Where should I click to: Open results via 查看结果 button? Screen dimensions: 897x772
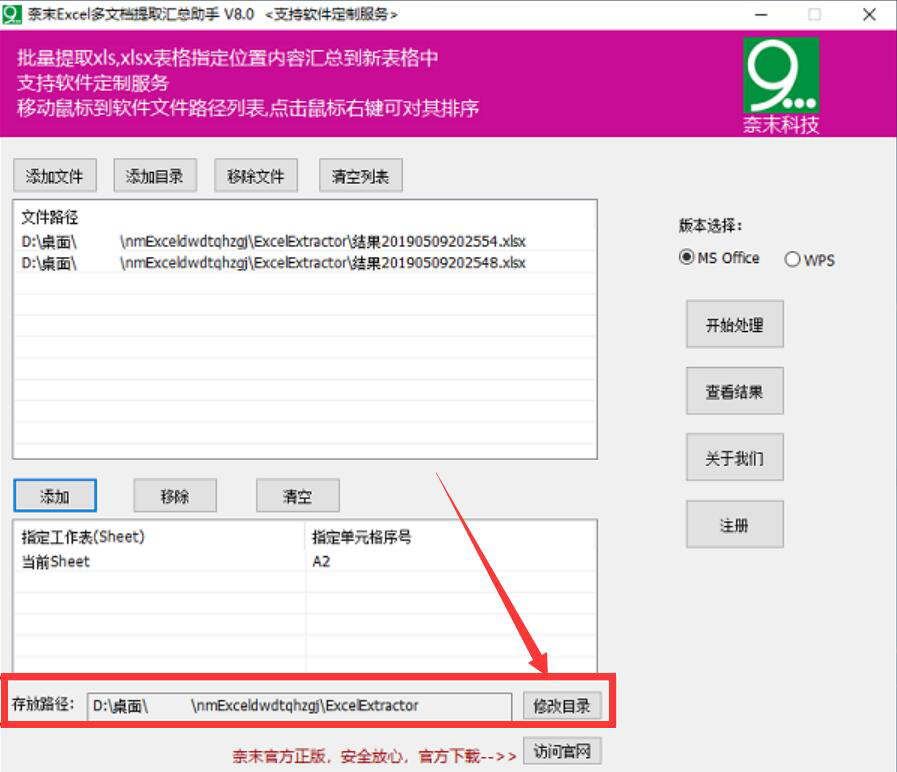pyautogui.click(x=735, y=391)
